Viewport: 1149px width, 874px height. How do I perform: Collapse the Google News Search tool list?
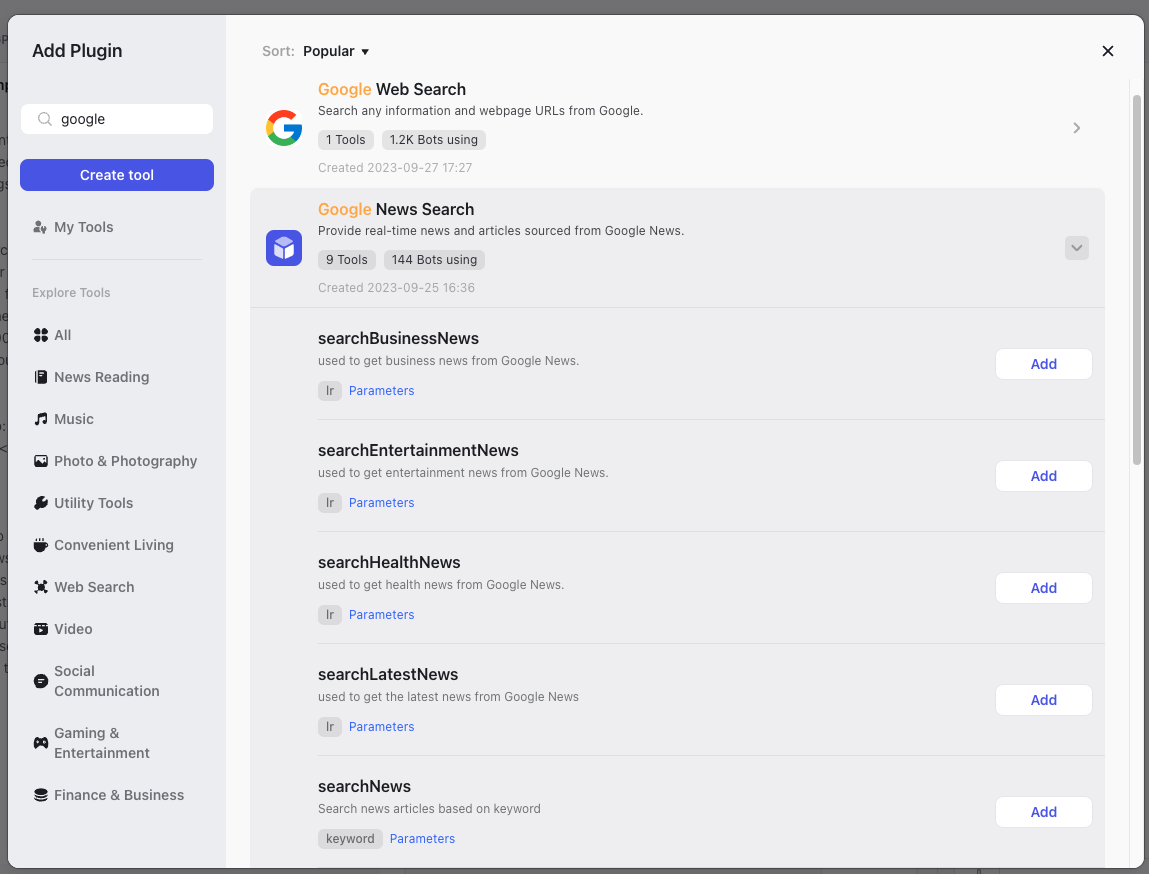1076,247
